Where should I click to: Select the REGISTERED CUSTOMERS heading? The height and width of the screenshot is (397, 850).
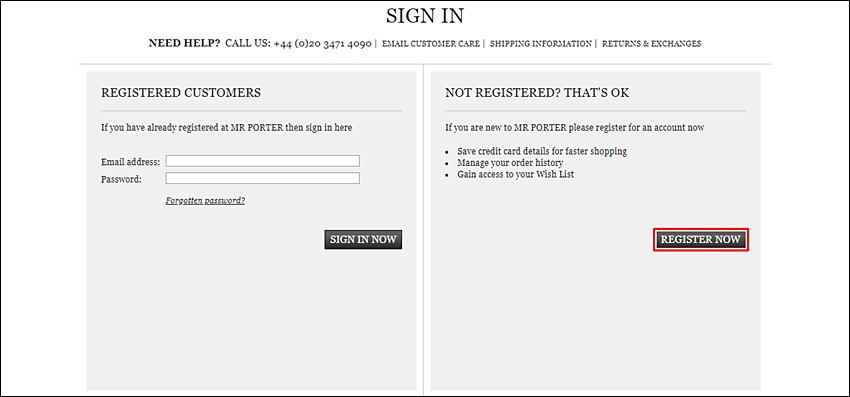pos(181,93)
